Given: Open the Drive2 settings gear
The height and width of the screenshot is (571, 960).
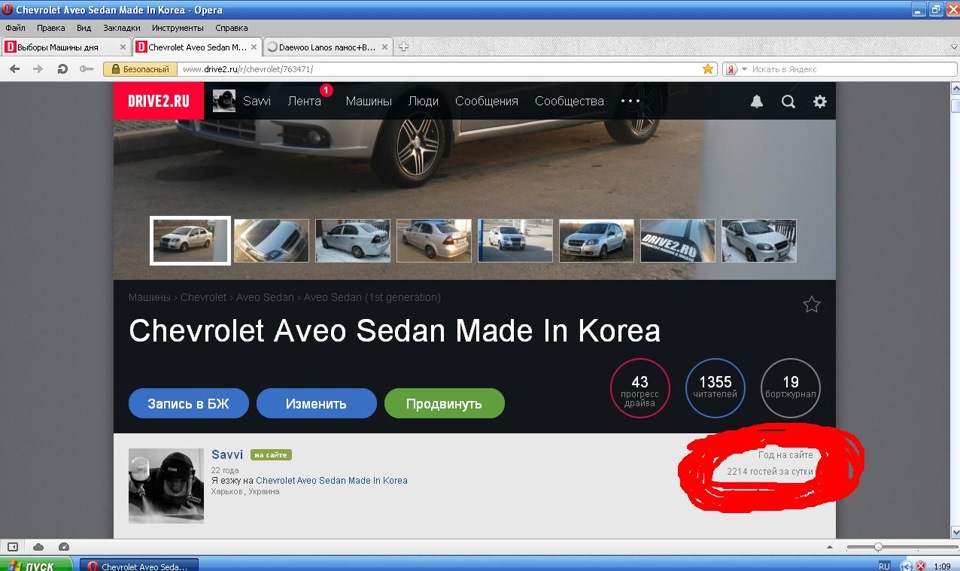Looking at the screenshot, I should tap(820, 102).
